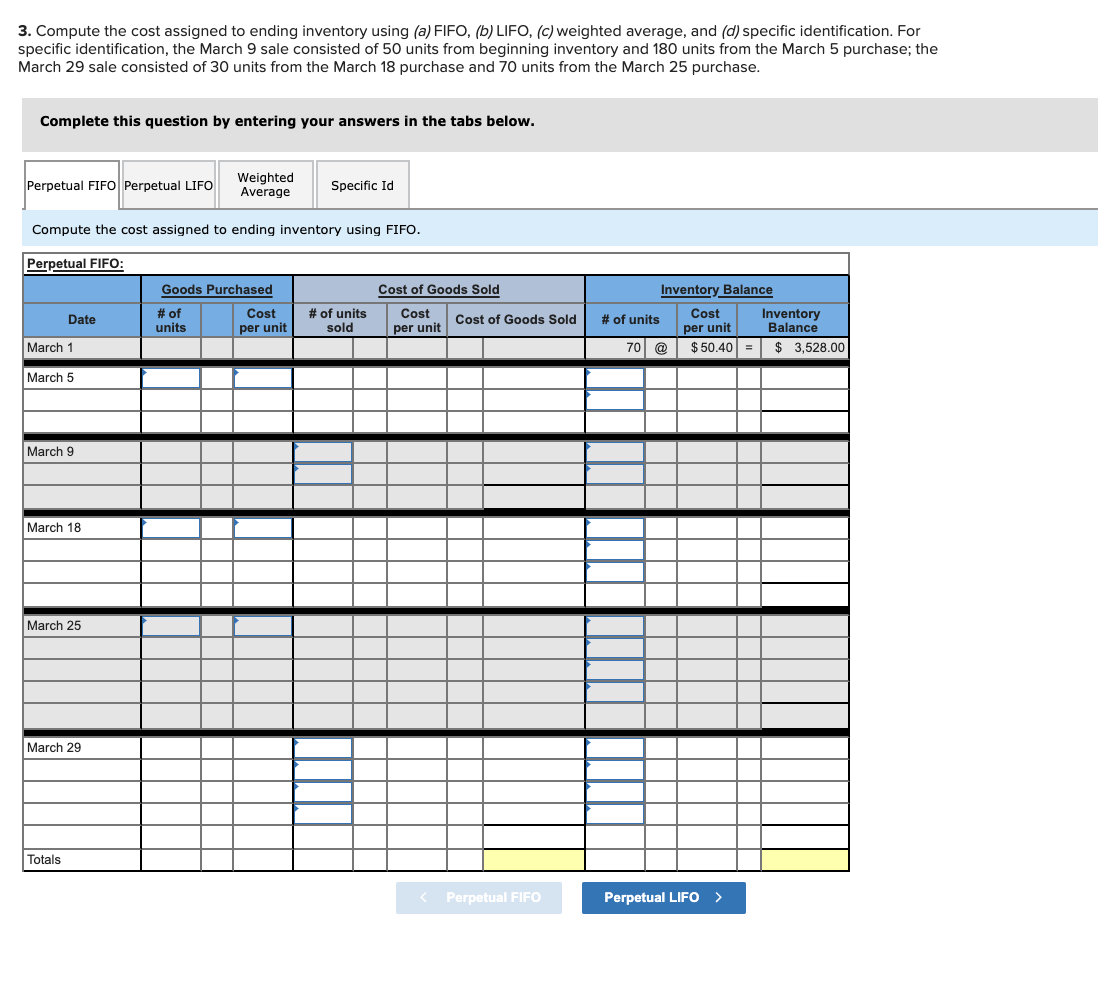
Task: Open the March 29 inventory balance dropdown
Action: pos(614,747)
